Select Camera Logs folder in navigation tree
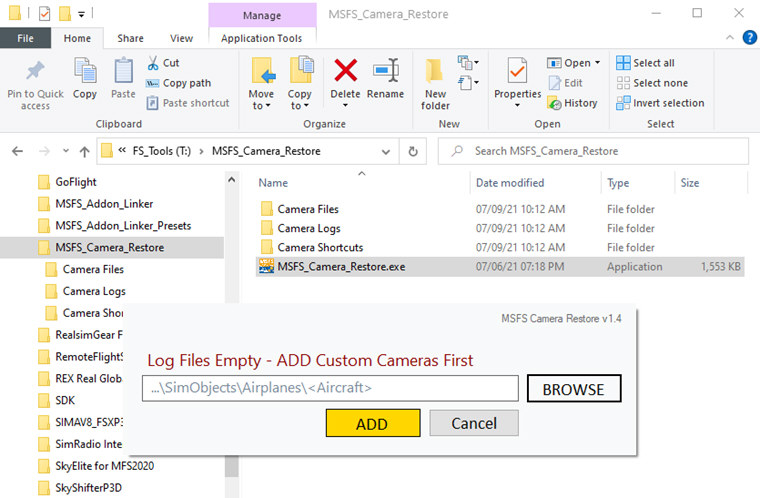The image size is (760, 498). click(94, 291)
